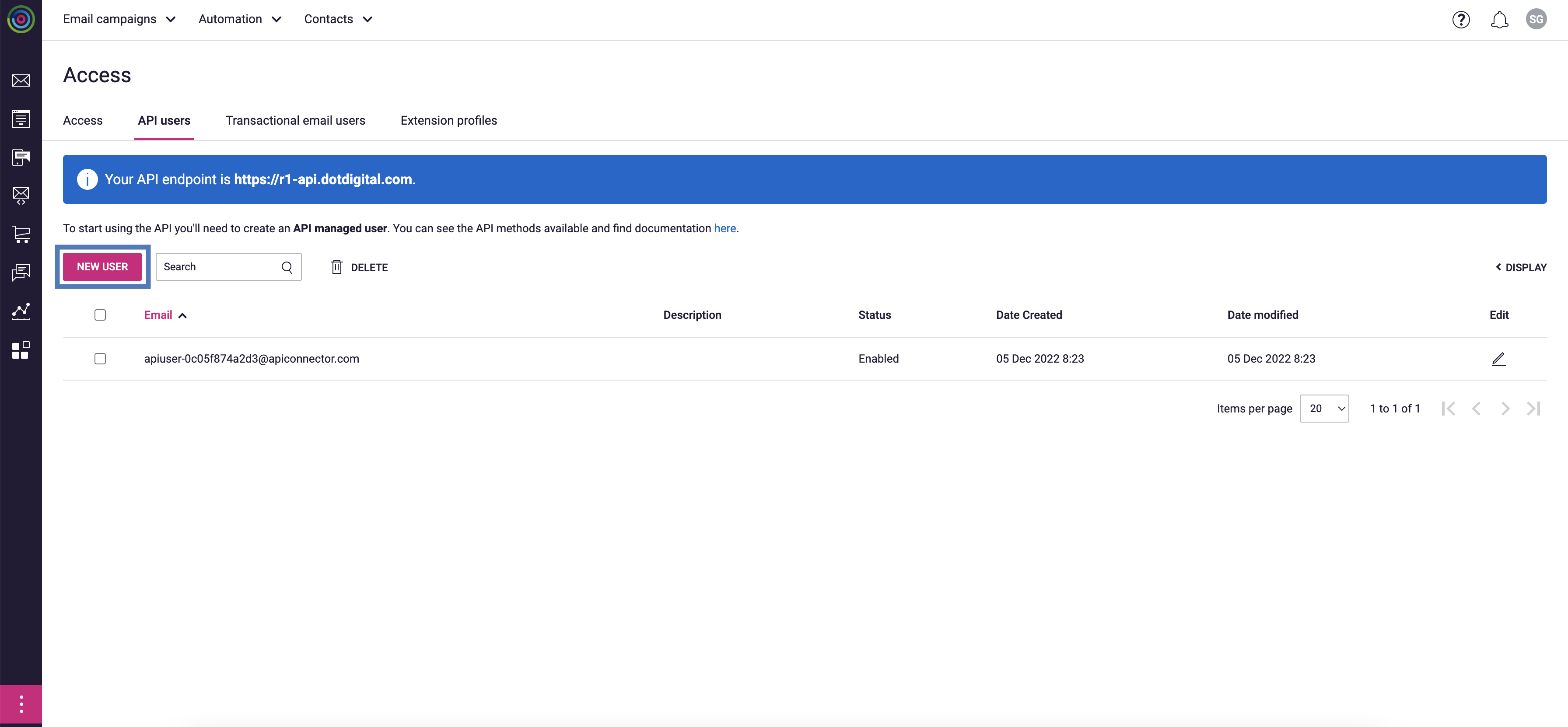Click the apps grid sidebar icon
Screen dimensions: 1568x727
point(21,350)
